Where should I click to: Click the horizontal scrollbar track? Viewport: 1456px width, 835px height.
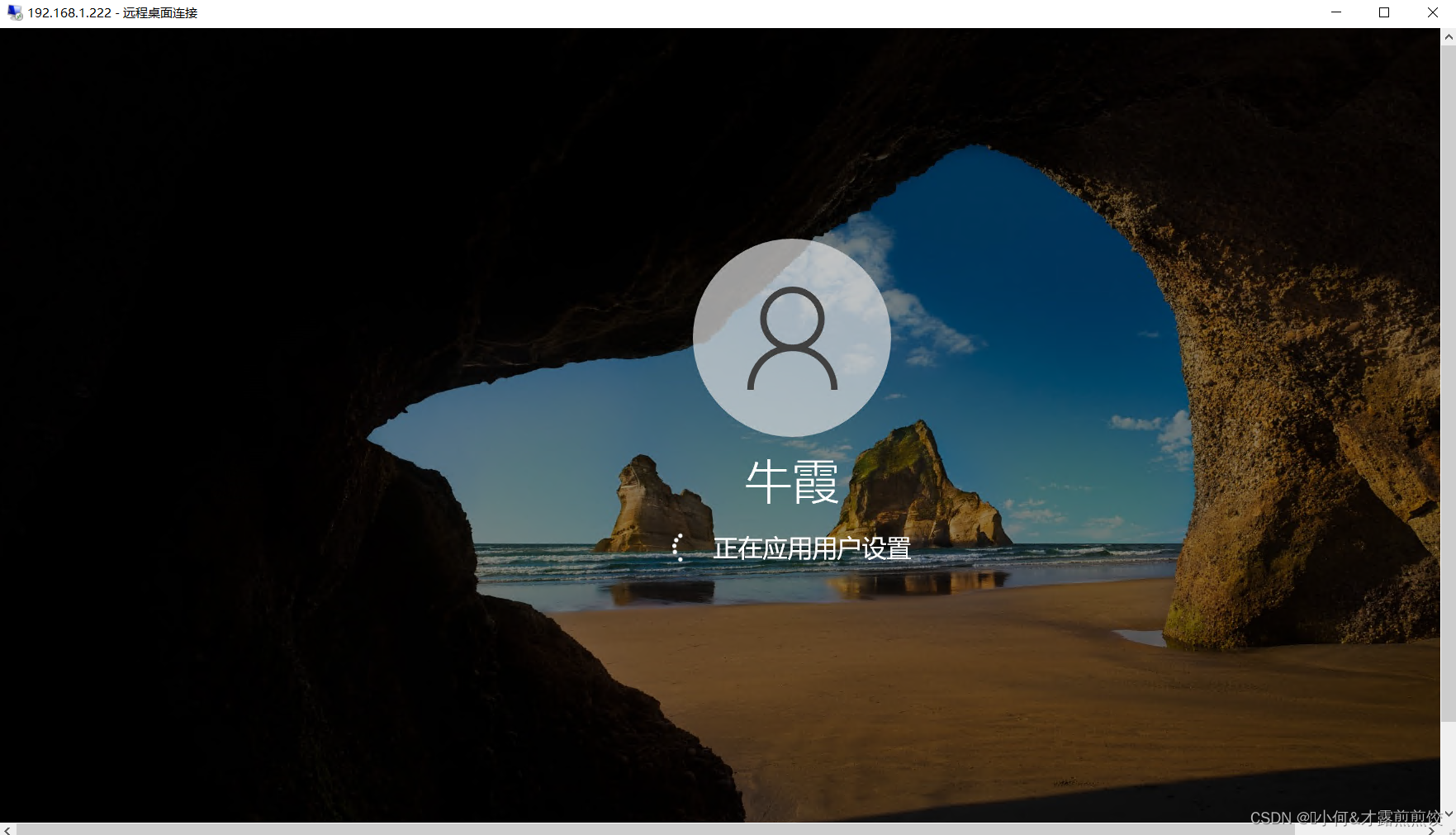tap(720, 829)
